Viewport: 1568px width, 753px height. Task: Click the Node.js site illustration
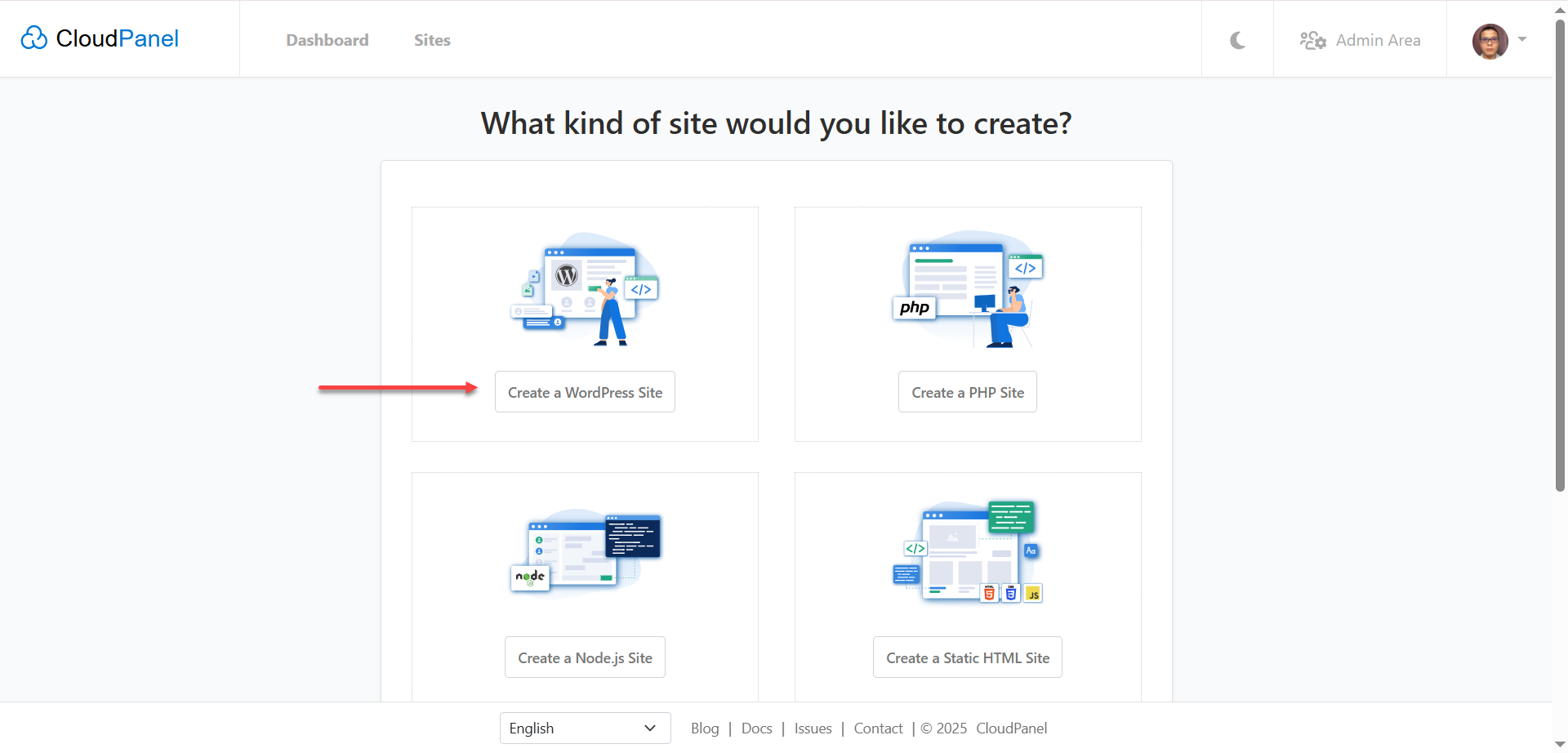click(585, 553)
